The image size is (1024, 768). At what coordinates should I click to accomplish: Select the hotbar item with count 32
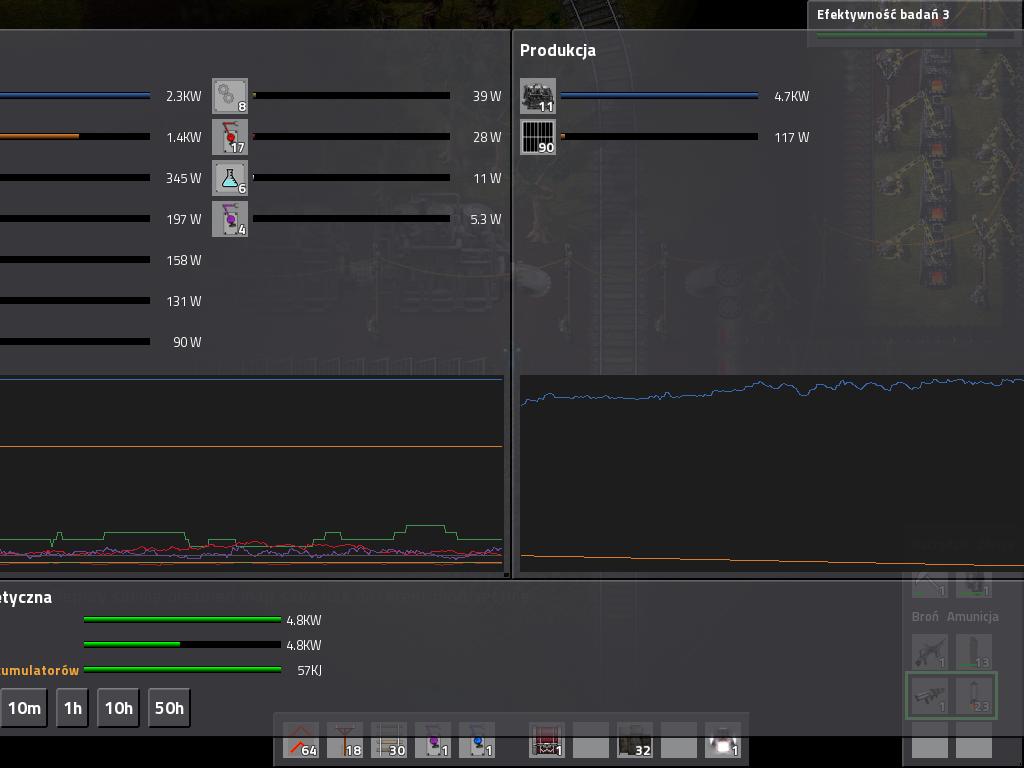coord(635,740)
